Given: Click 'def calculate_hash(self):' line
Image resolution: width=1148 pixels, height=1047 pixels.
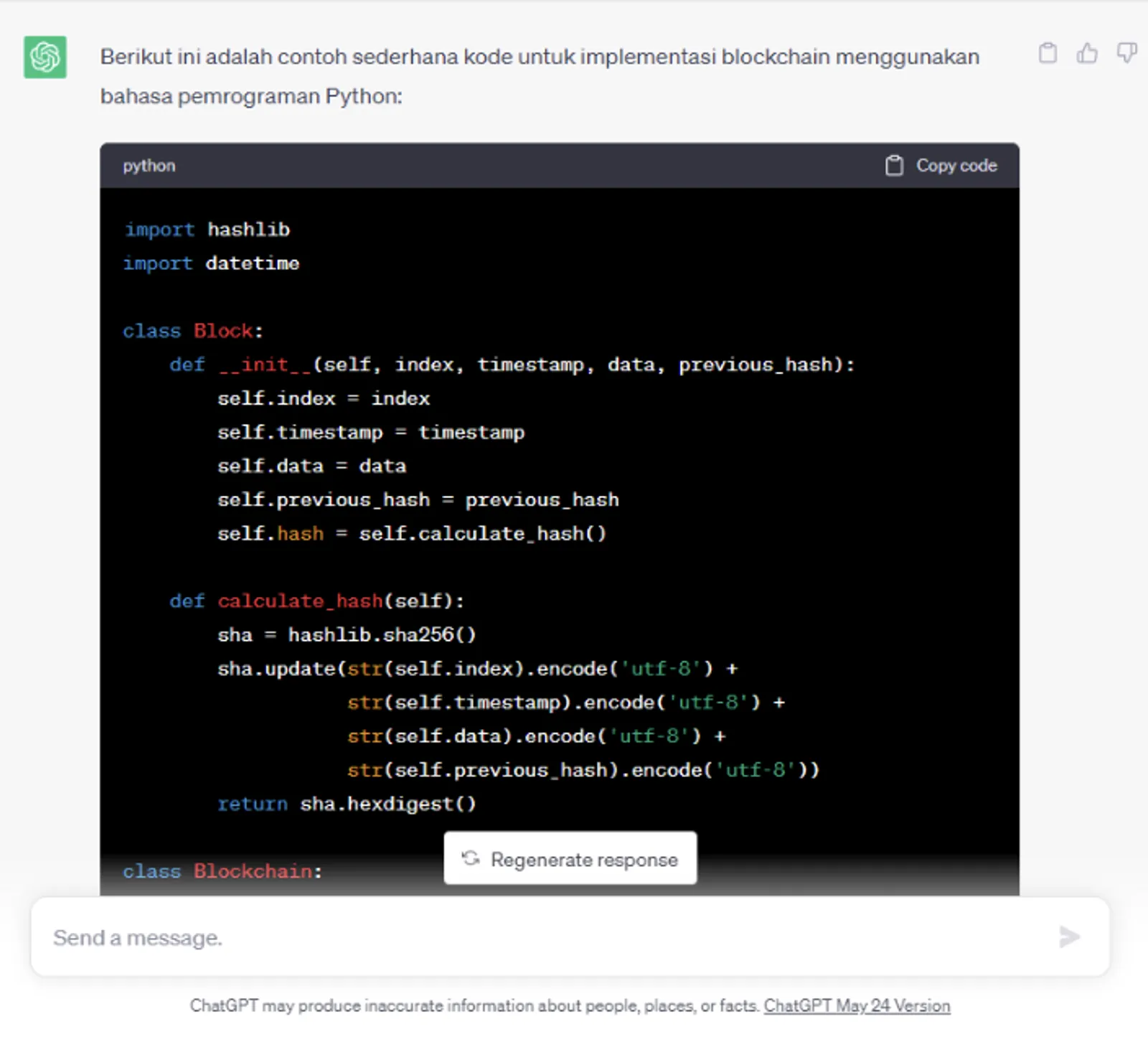Looking at the screenshot, I should (x=317, y=601).
